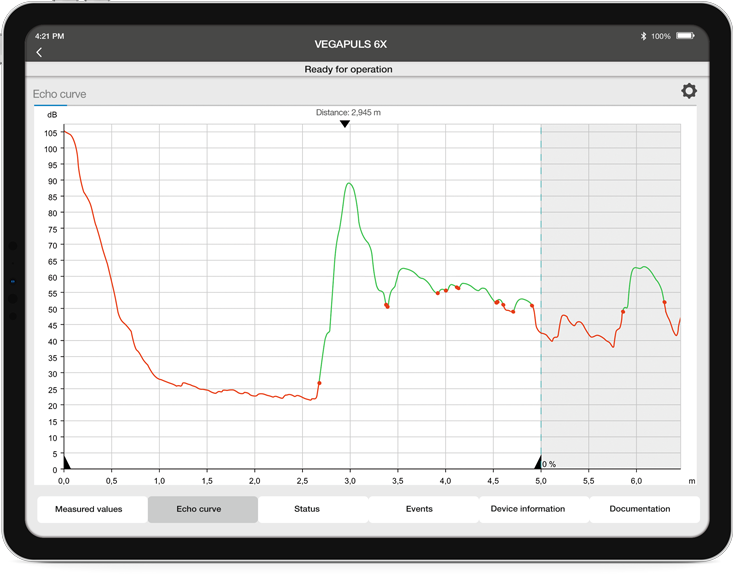
Task: Open the settings gear icon
Action: 689,91
